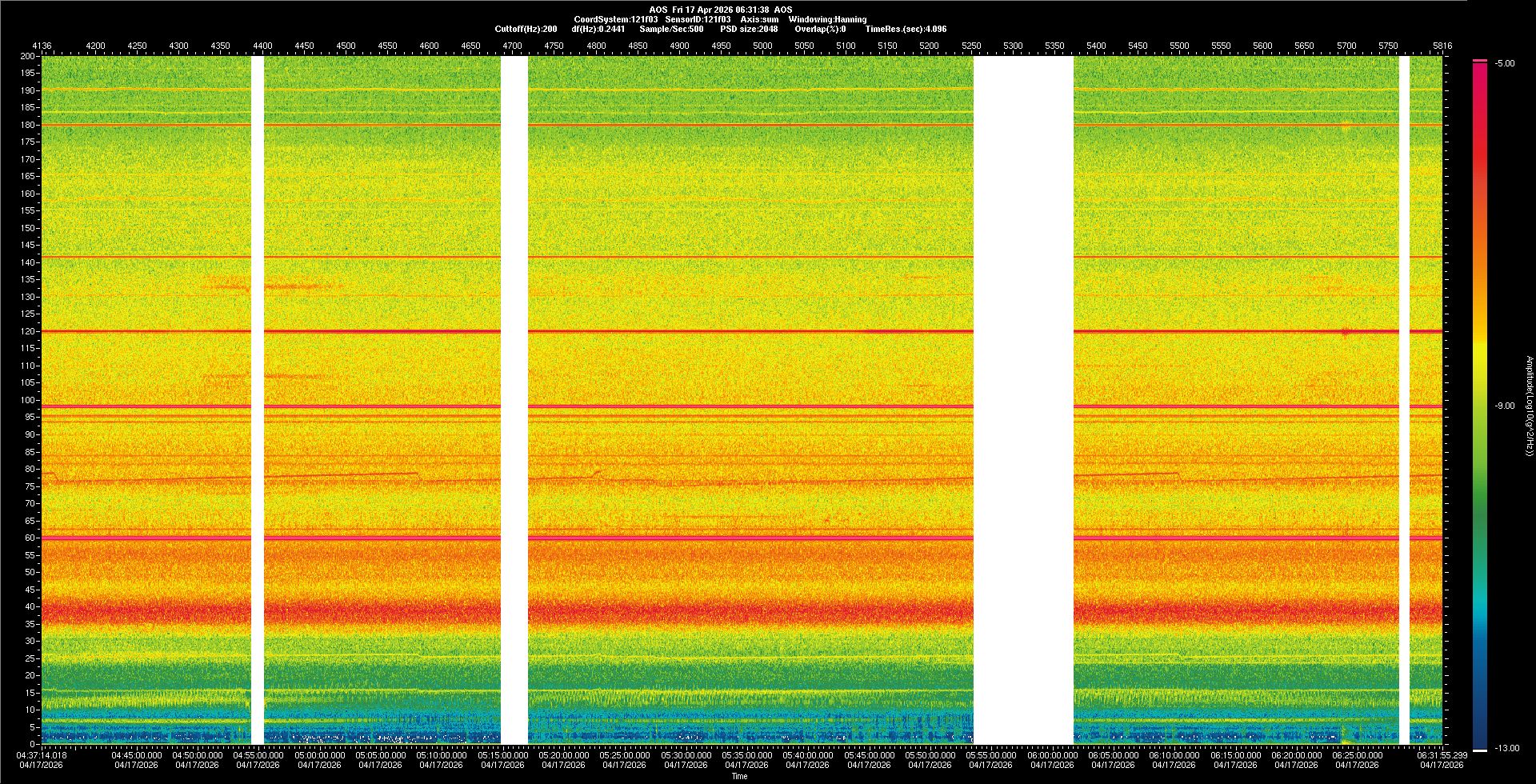
Task: Click the wide white data gap near 5300
Action: (x=1023, y=400)
